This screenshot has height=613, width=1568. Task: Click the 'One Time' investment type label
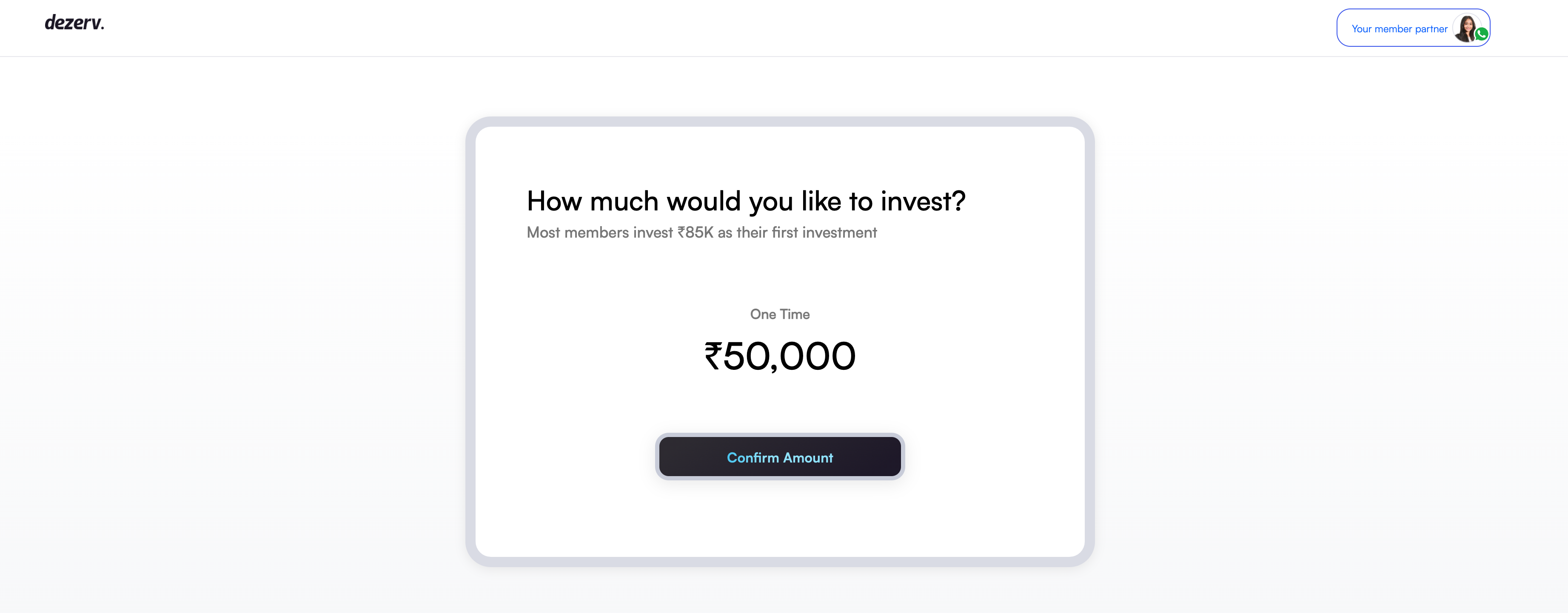point(780,315)
